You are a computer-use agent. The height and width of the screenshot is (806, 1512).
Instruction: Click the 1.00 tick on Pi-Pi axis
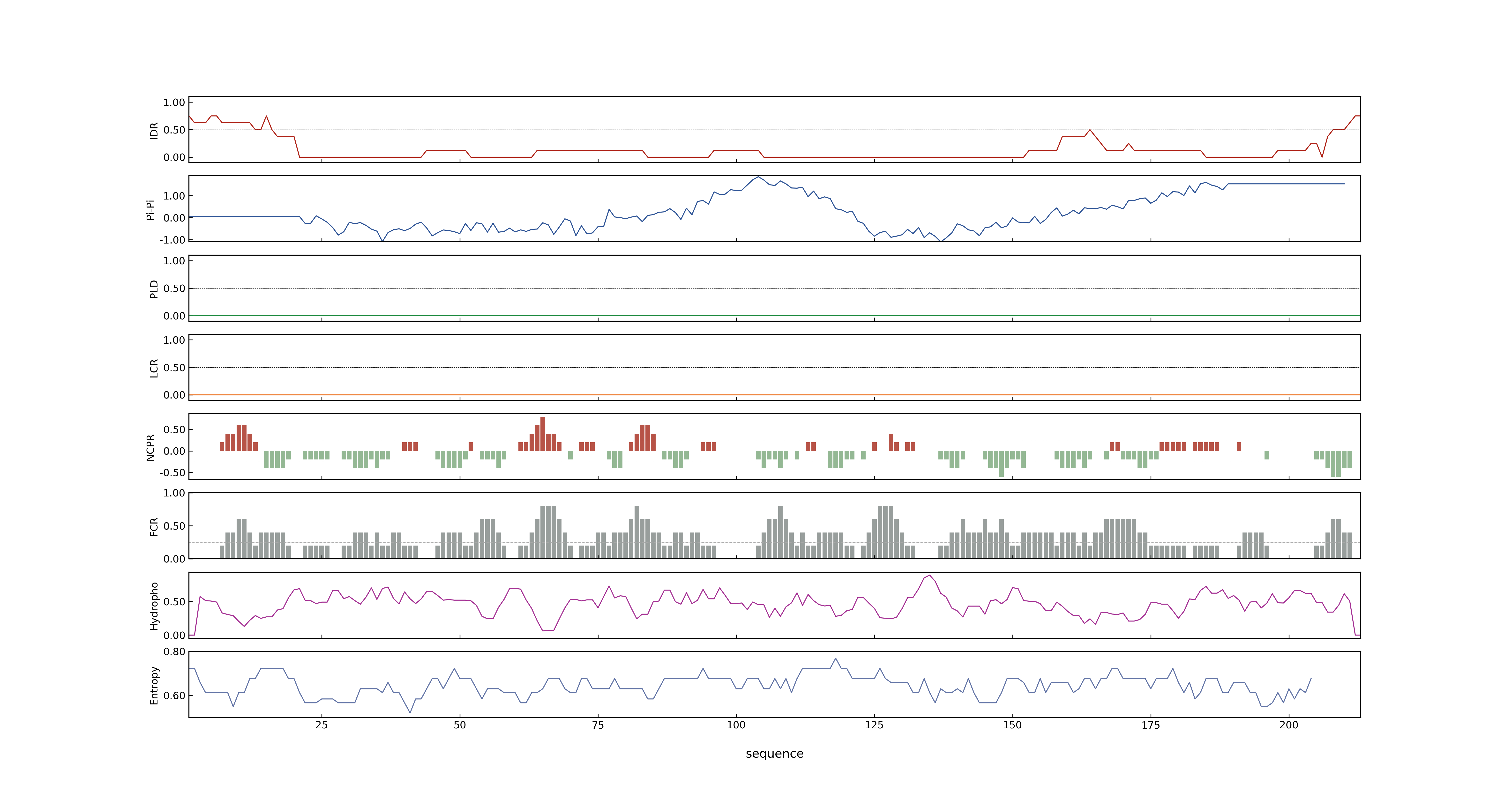[174, 196]
